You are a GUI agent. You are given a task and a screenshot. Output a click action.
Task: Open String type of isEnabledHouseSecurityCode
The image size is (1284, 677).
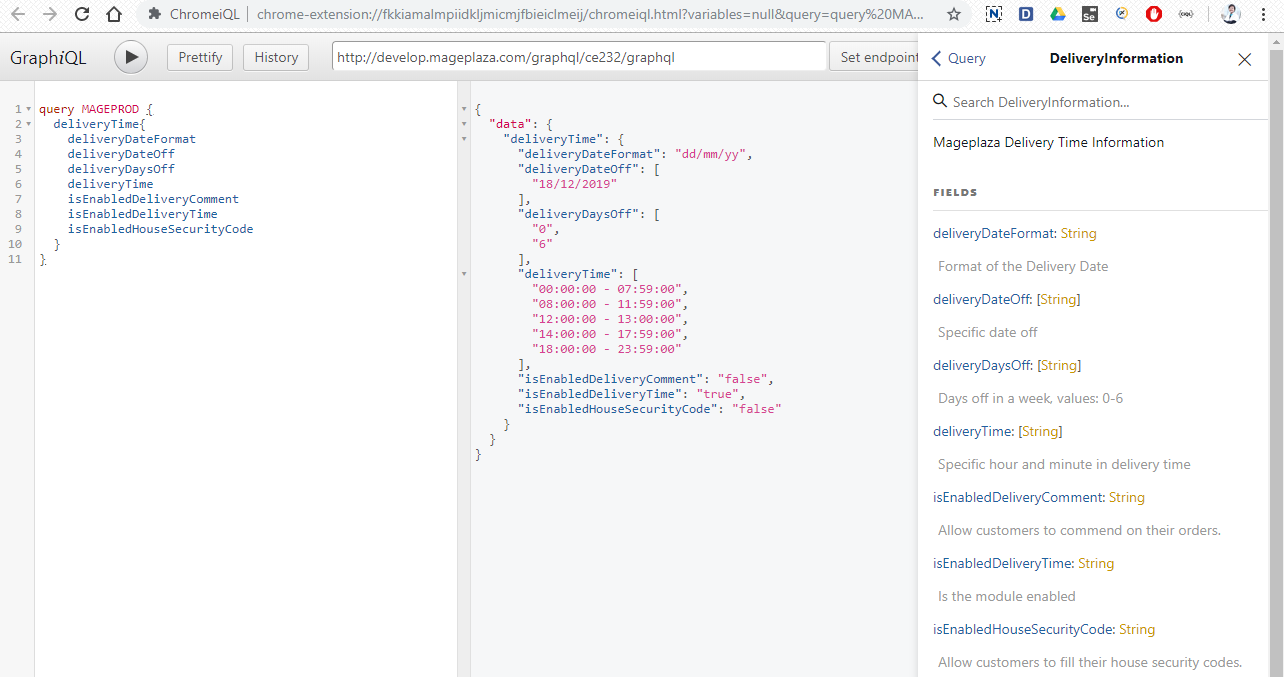tap(1137, 629)
